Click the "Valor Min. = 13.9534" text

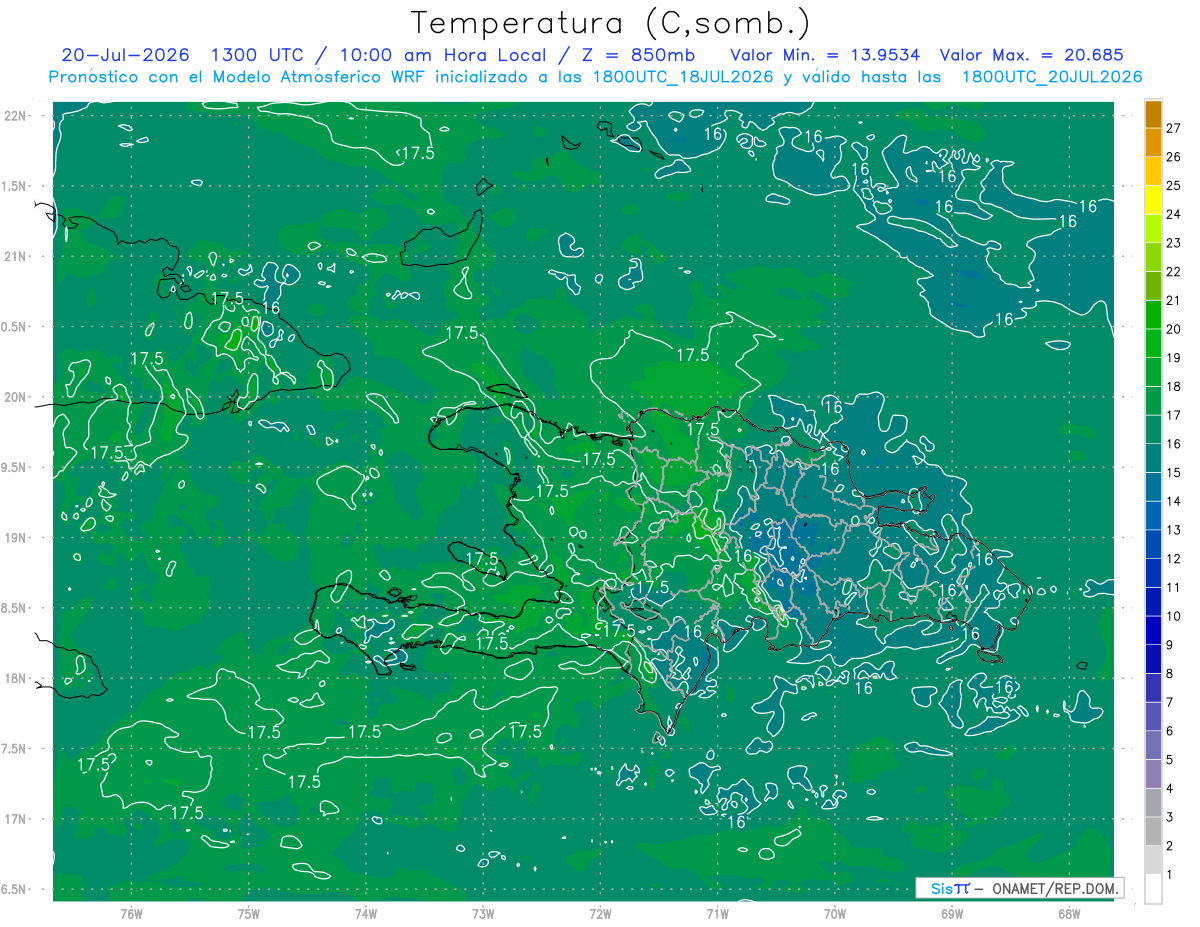coord(826,55)
